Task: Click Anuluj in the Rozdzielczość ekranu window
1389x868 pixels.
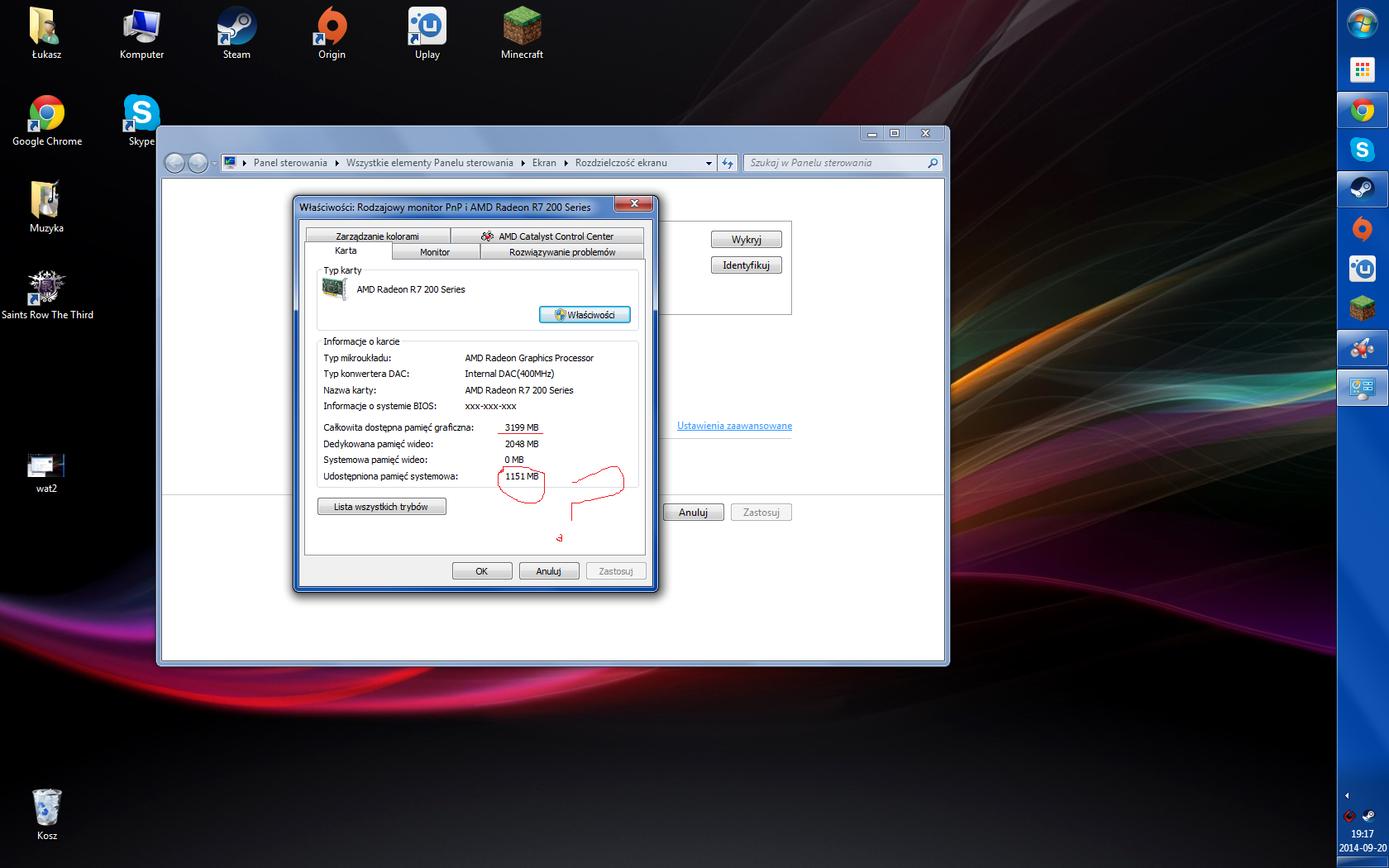Action: coord(693,513)
